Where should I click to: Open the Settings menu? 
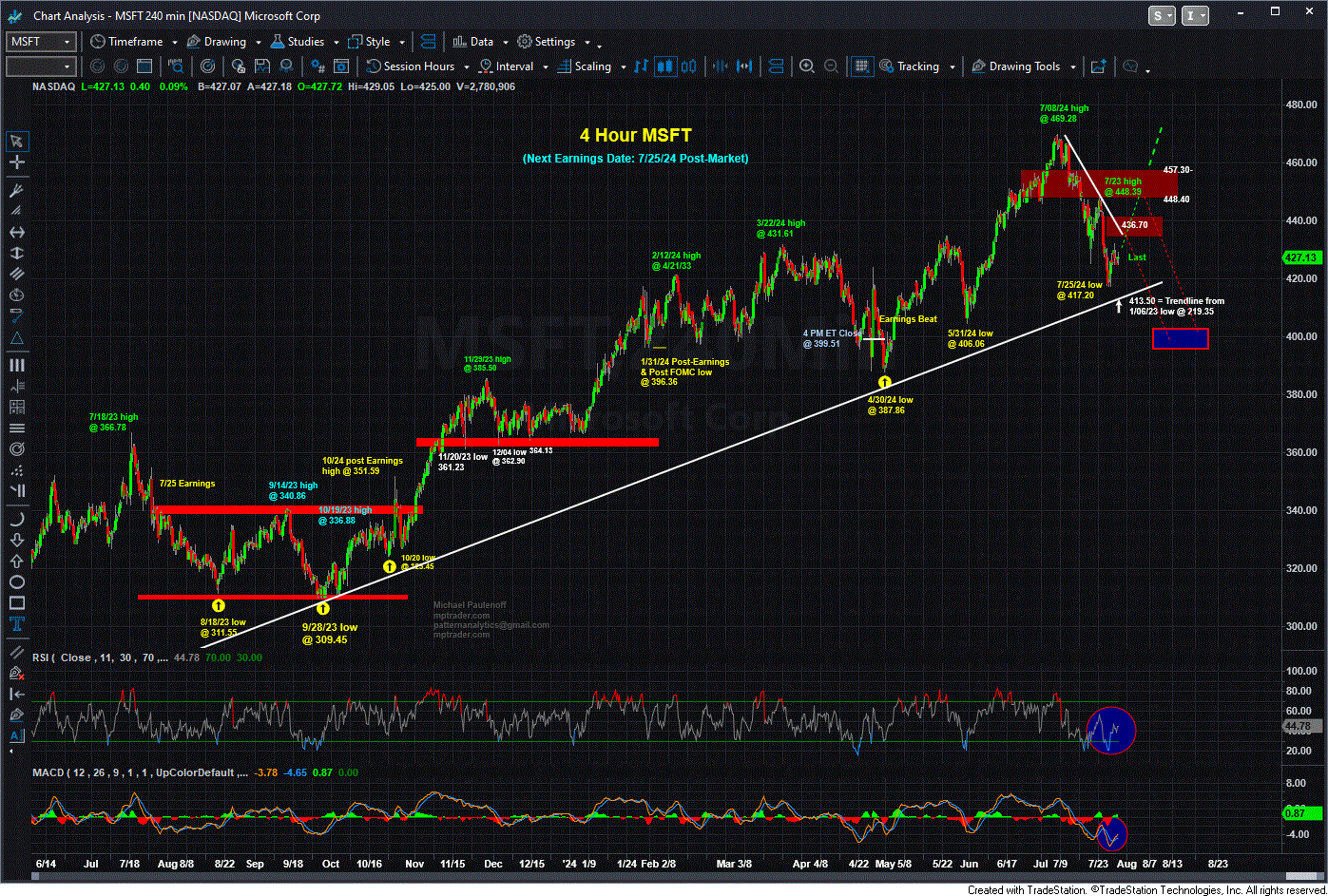click(x=546, y=42)
